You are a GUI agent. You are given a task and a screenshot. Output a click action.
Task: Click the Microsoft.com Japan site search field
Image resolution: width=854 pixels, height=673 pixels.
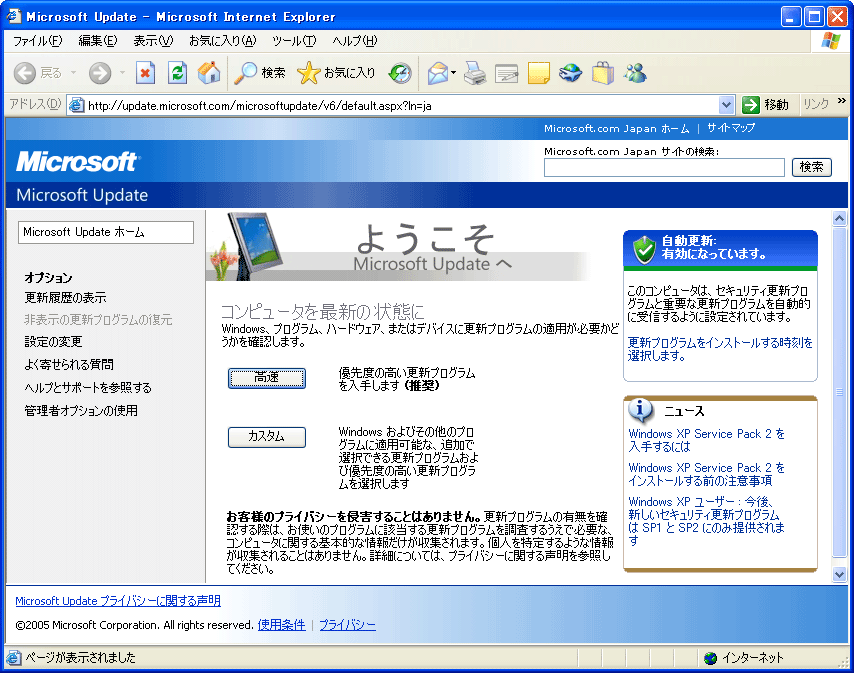pos(664,168)
